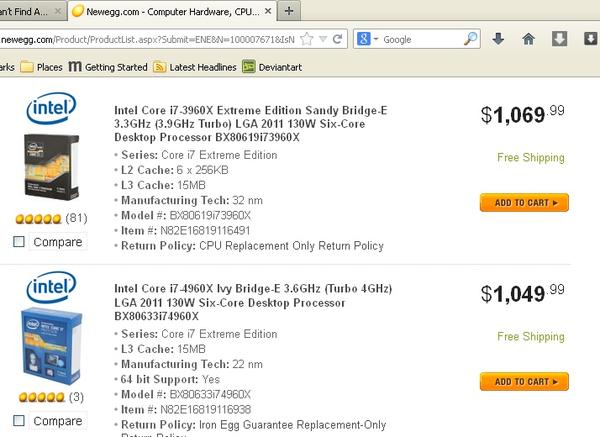The image size is (600, 437).
Task: Open the Firefox home page
Action: (529, 39)
